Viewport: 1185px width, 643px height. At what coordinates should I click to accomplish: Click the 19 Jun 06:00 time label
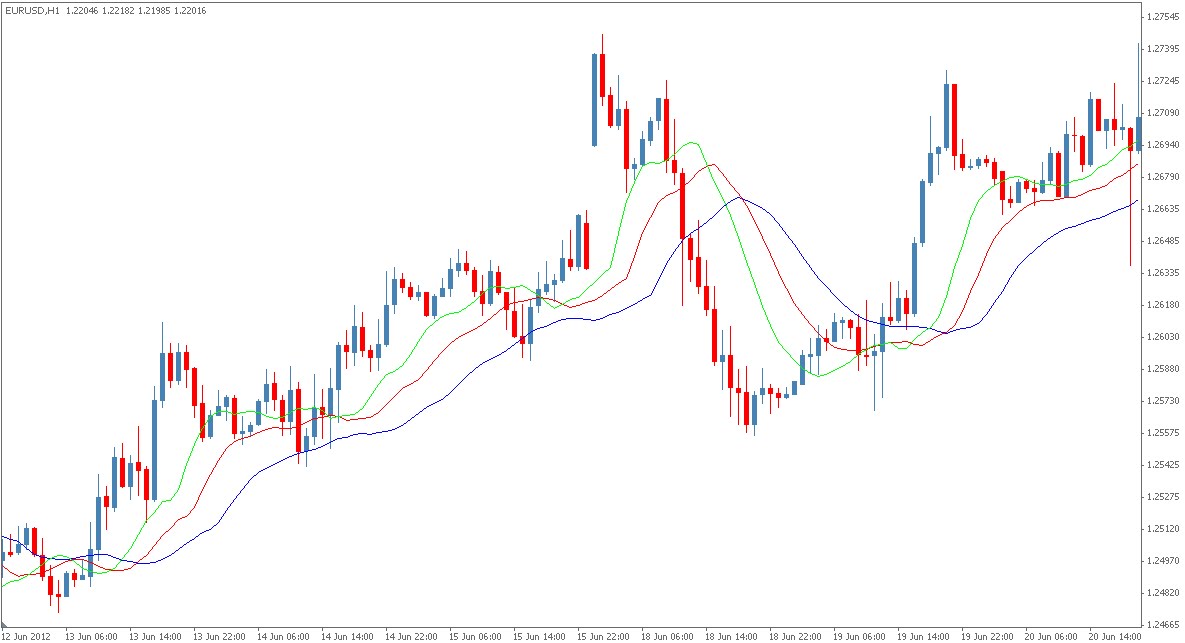(x=859, y=636)
